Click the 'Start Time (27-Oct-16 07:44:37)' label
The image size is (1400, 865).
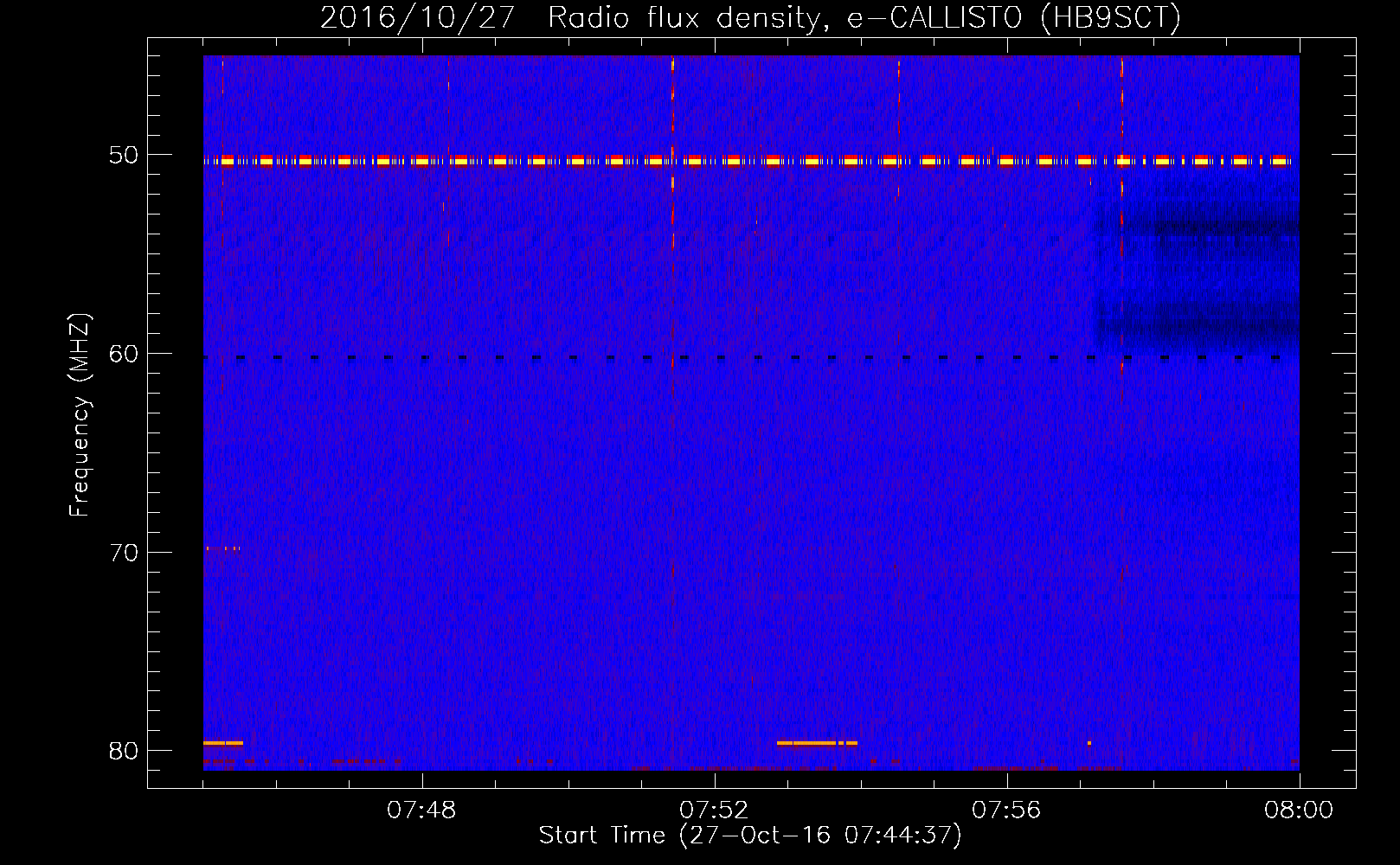(x=750, y=836)
